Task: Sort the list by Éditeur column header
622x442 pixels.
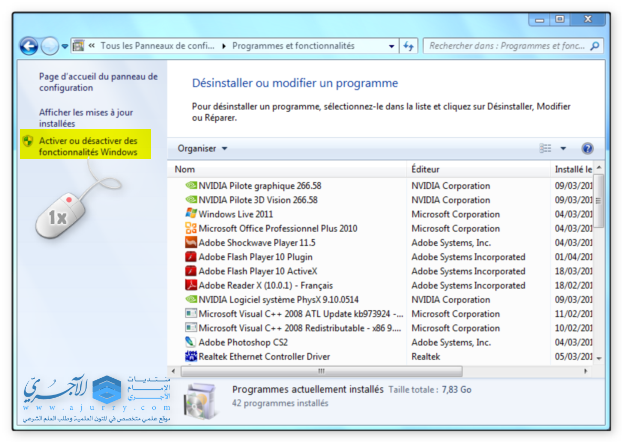Action: pyautogui.click(x=425, y=169)
